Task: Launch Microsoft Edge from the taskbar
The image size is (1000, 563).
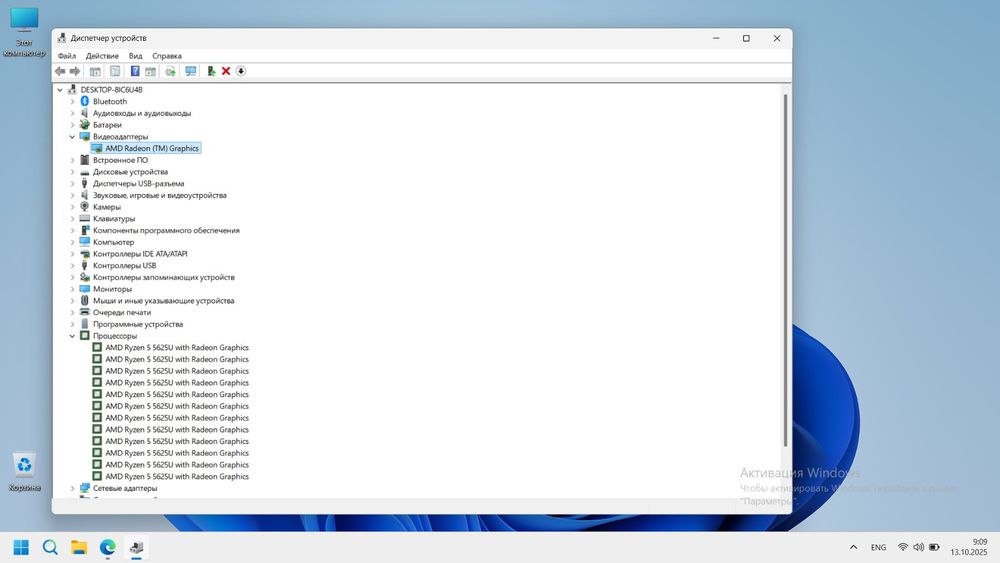Action: click(108, 548)
